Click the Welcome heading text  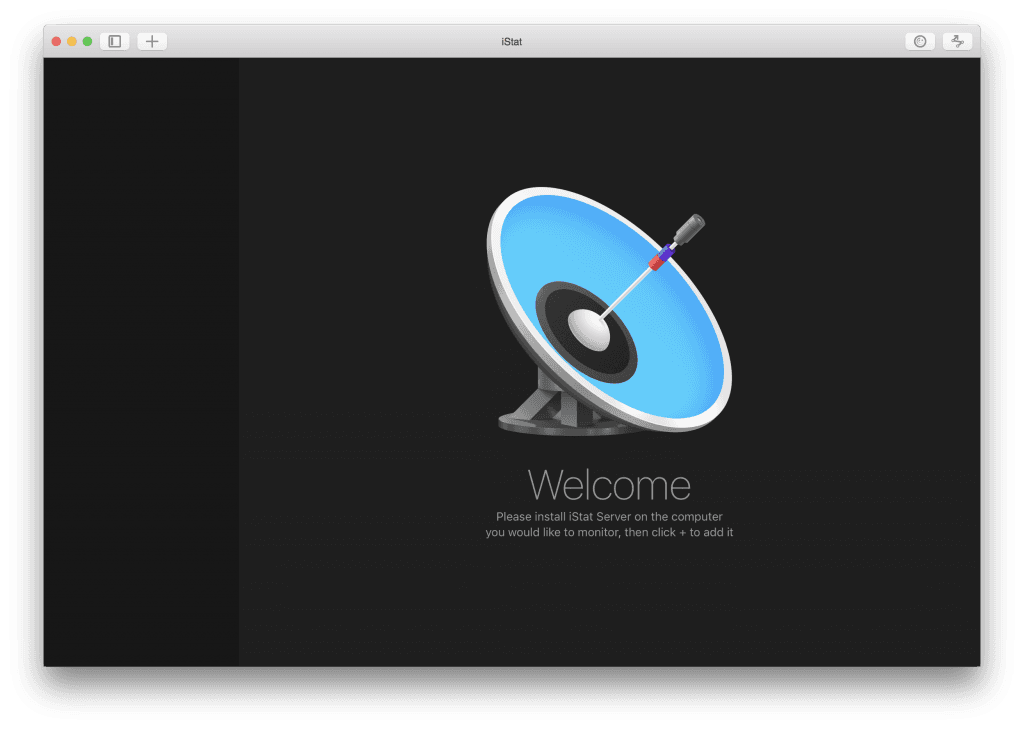click(x=610, y=485)
